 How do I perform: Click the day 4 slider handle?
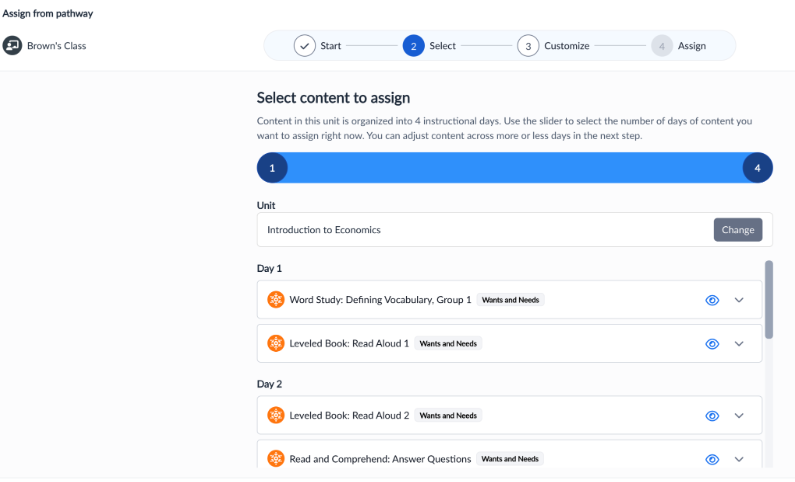[x=757, y=168]
